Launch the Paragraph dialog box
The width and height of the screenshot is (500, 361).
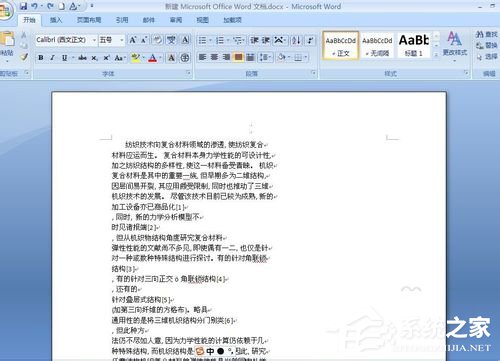click(x=313, y=73)
